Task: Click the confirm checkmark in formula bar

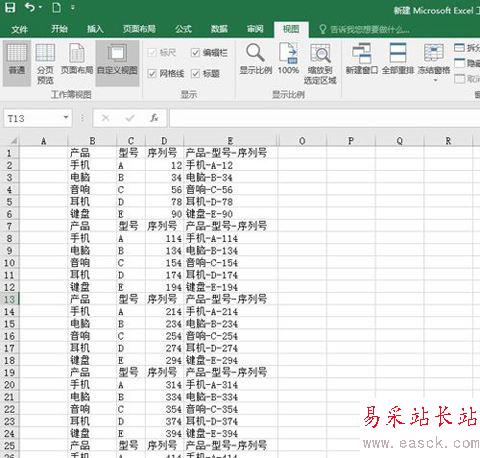Action: click(130, 118)
